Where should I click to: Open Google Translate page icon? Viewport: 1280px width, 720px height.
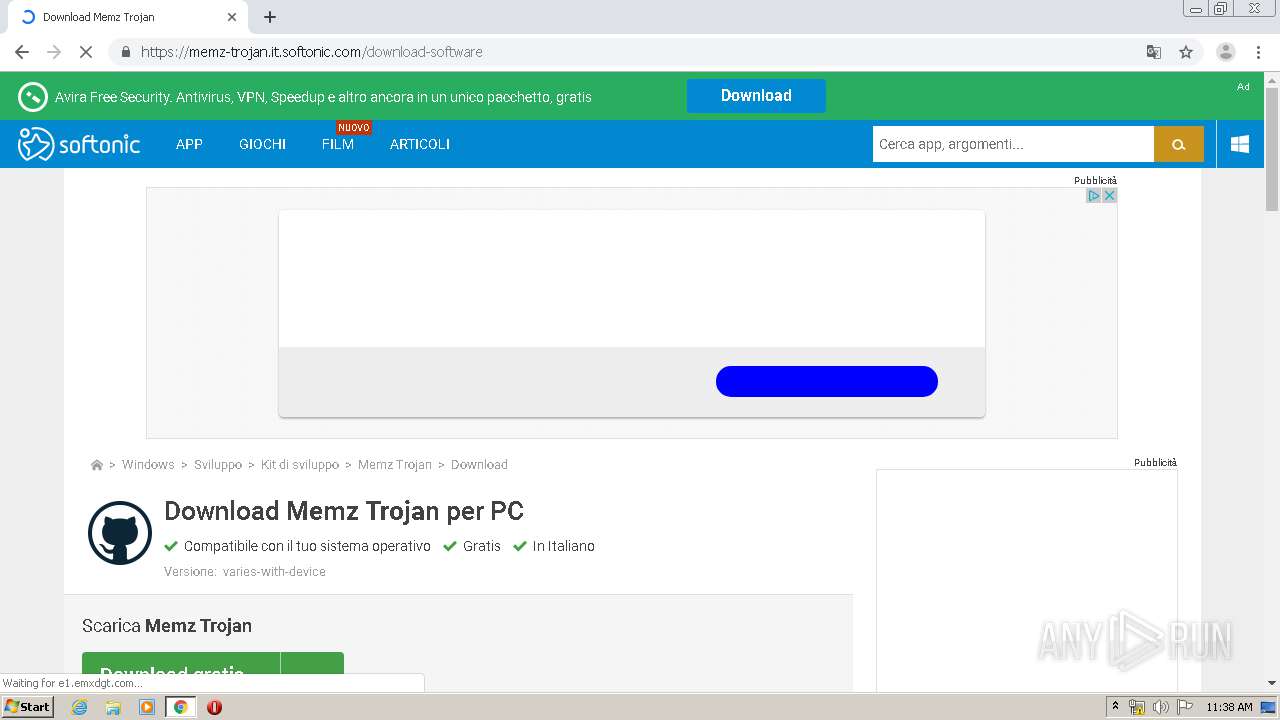click(1153, 52)
